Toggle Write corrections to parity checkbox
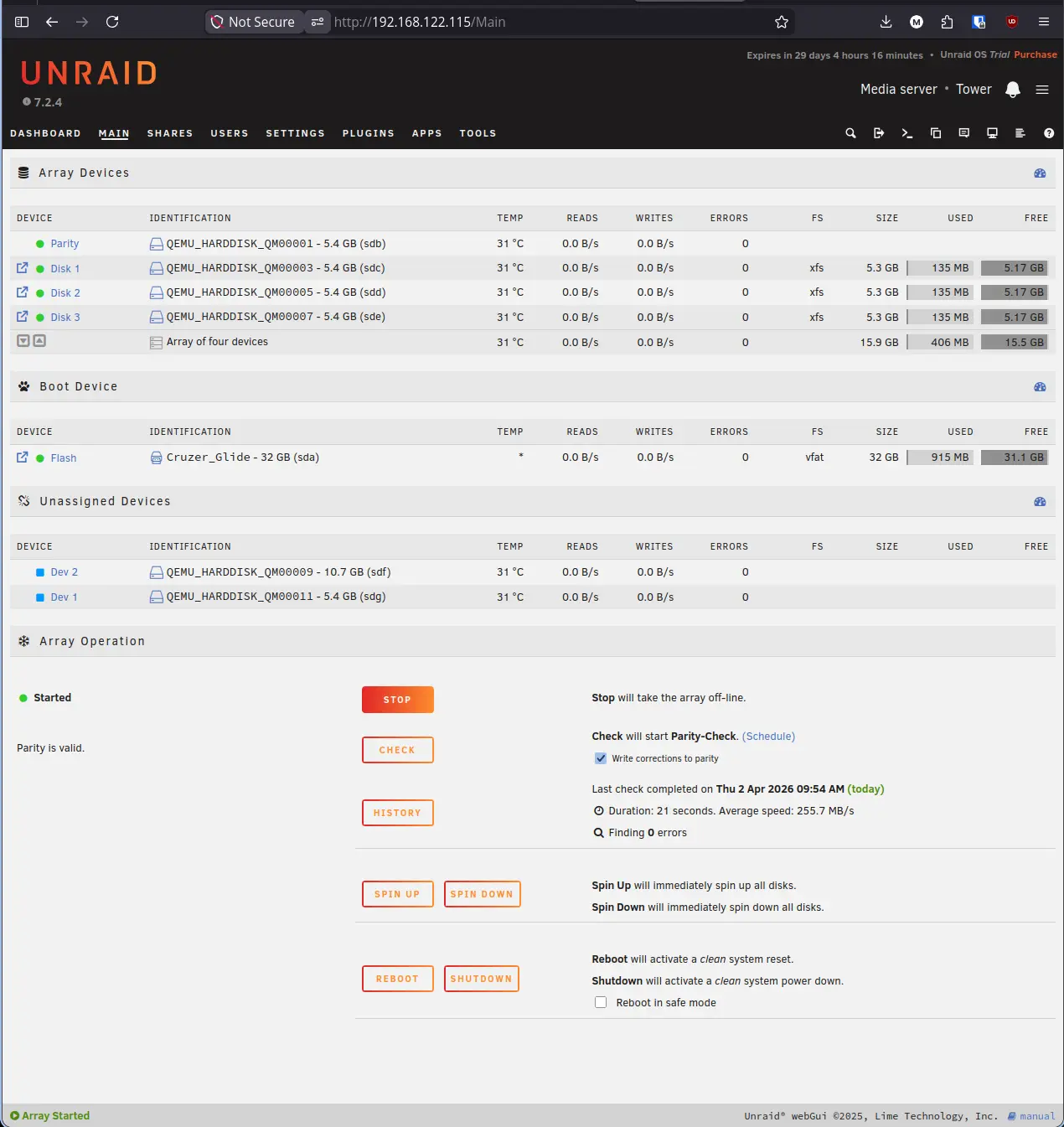The height and width of the screenshot is (1127, 1064). (x=601, y=758)
